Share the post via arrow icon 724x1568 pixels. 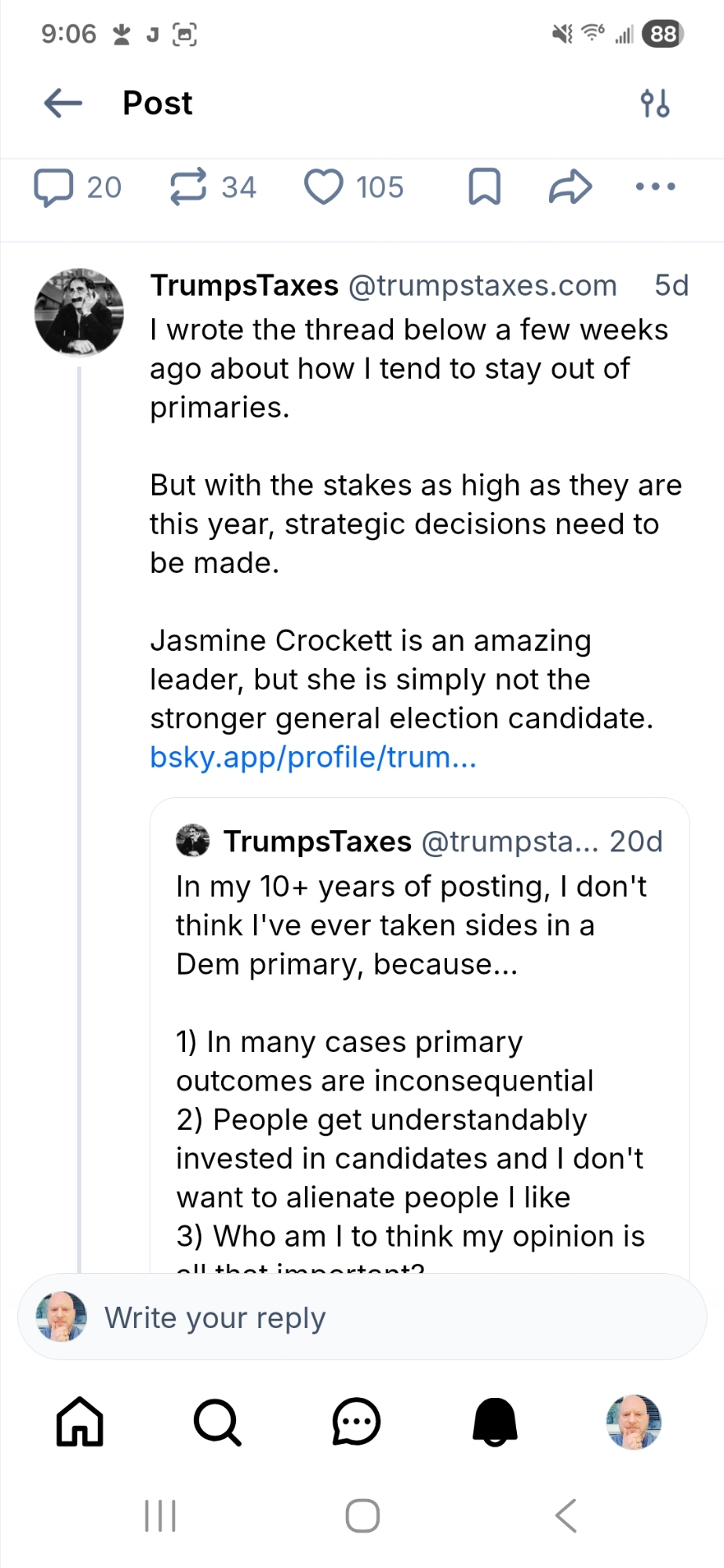570,187
